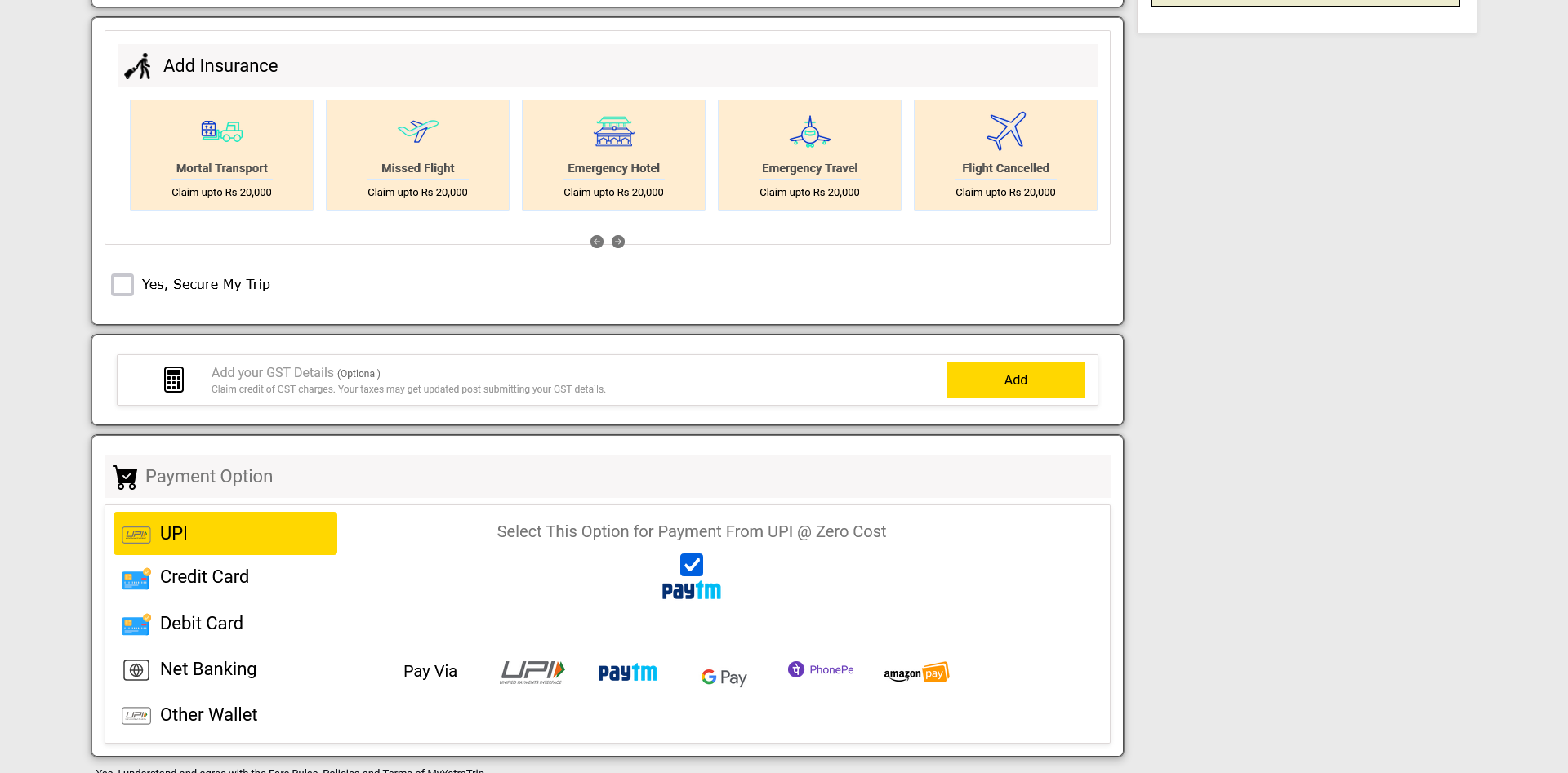Screen dimensions: 1568x773
Task: Go to next insurance slide arrow
Action: (618, 242)
